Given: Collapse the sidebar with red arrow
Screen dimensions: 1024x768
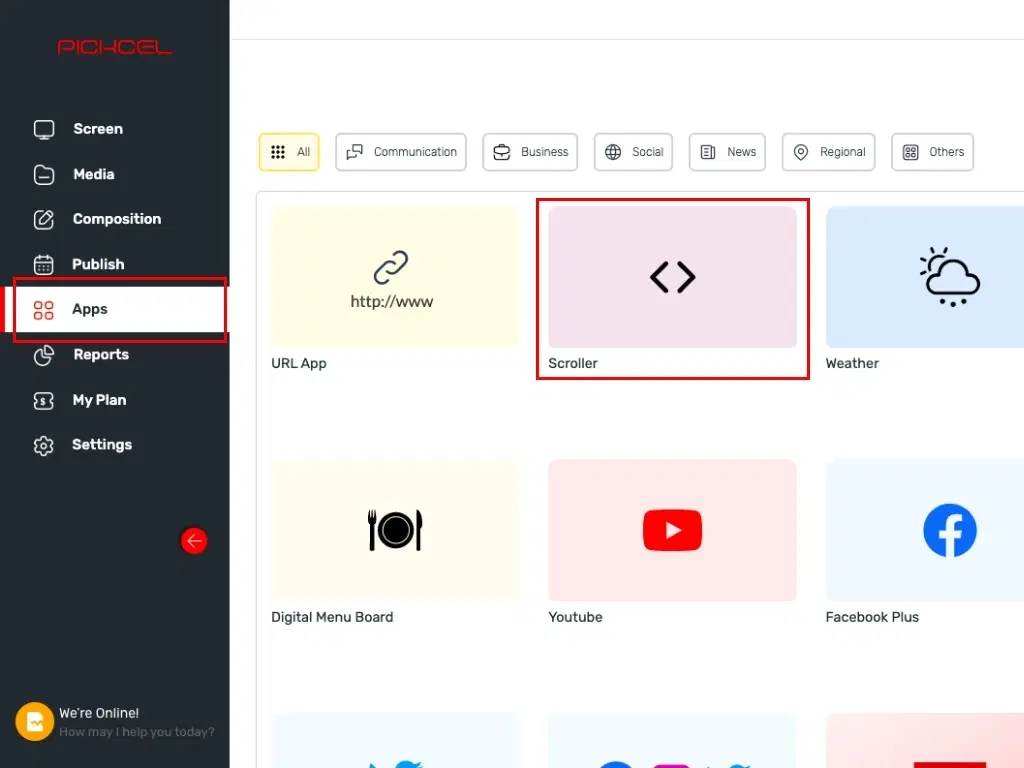Looking at the screenshot, I should pyautogui.click(x=193, y=540).
